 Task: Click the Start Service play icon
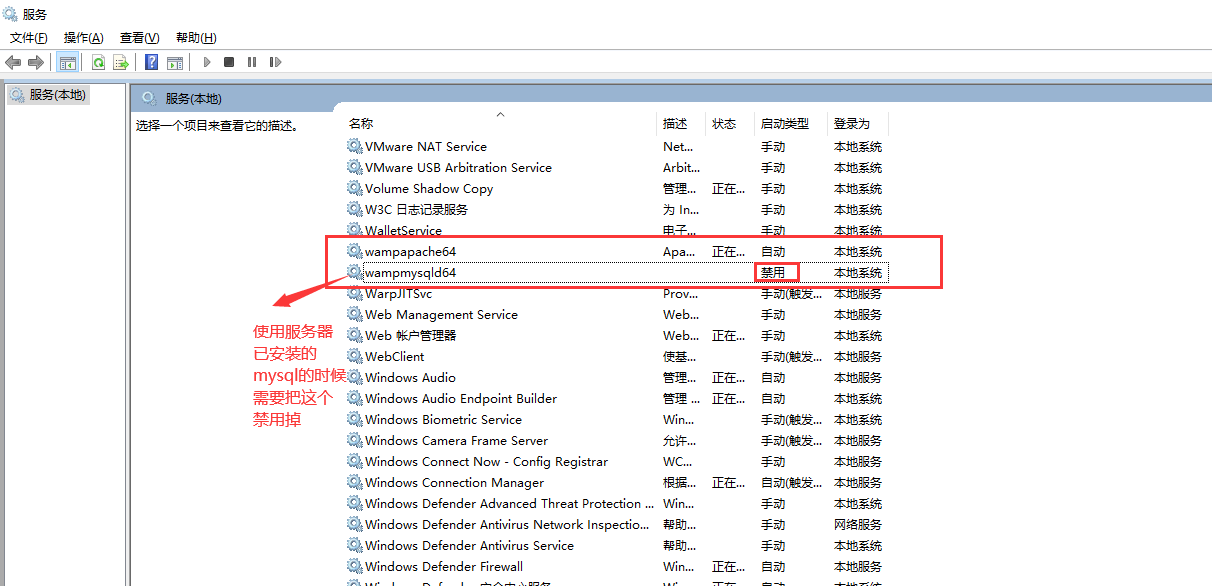pos(207,62)
